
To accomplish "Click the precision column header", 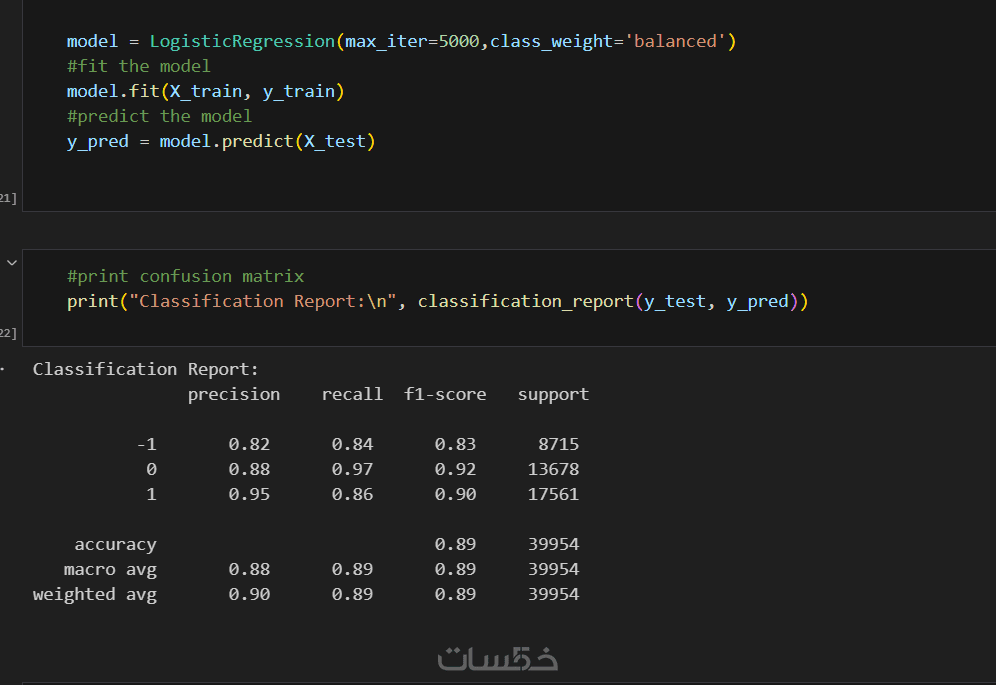I will point(234,394).
